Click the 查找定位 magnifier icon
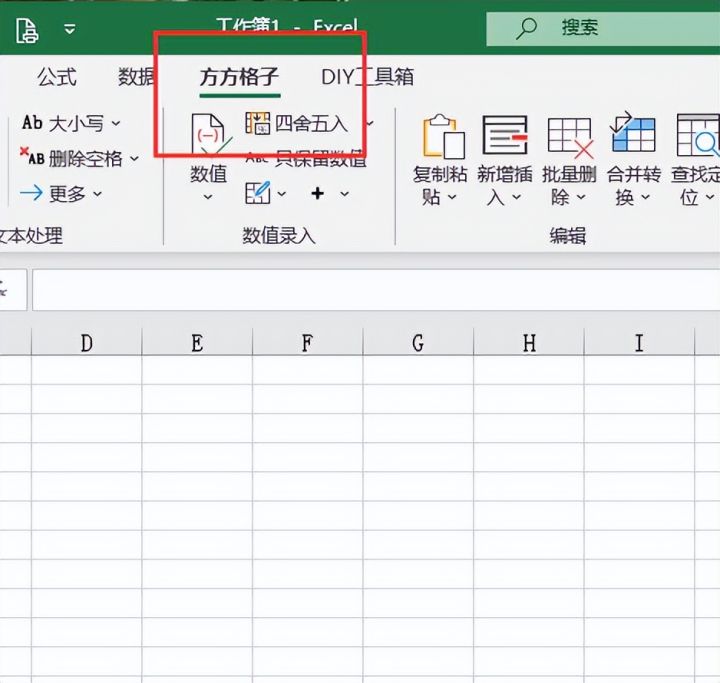This screenshot has height=683, width=720. (x=698, y=136)
